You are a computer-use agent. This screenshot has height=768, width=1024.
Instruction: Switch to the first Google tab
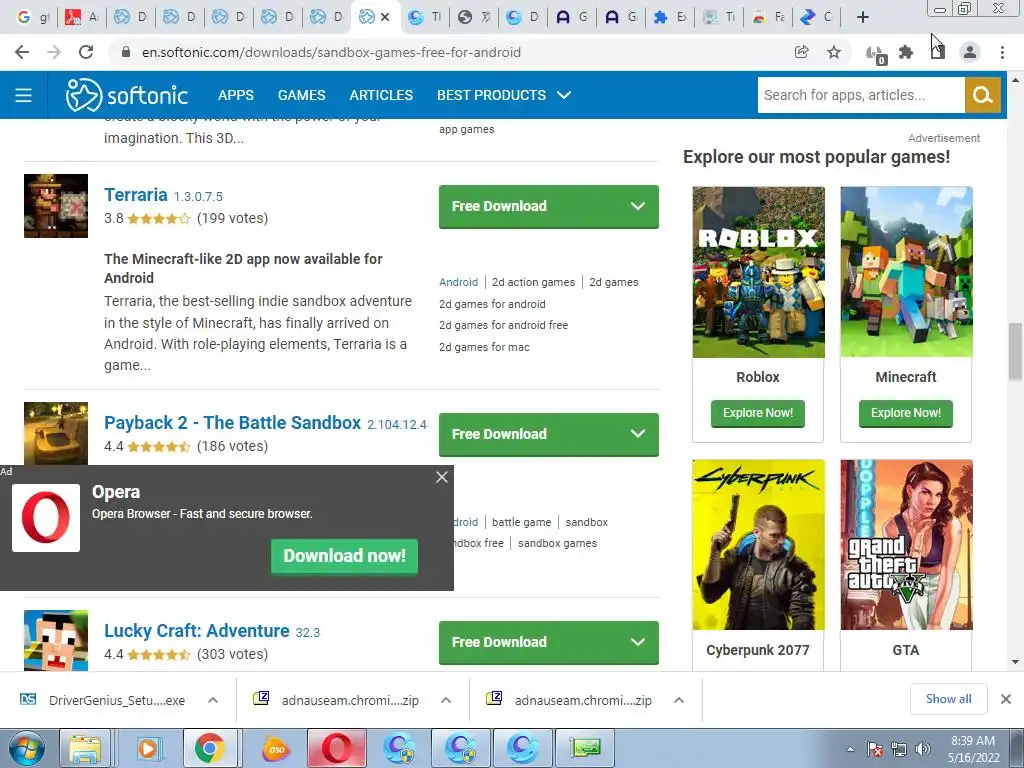[33, 17]
